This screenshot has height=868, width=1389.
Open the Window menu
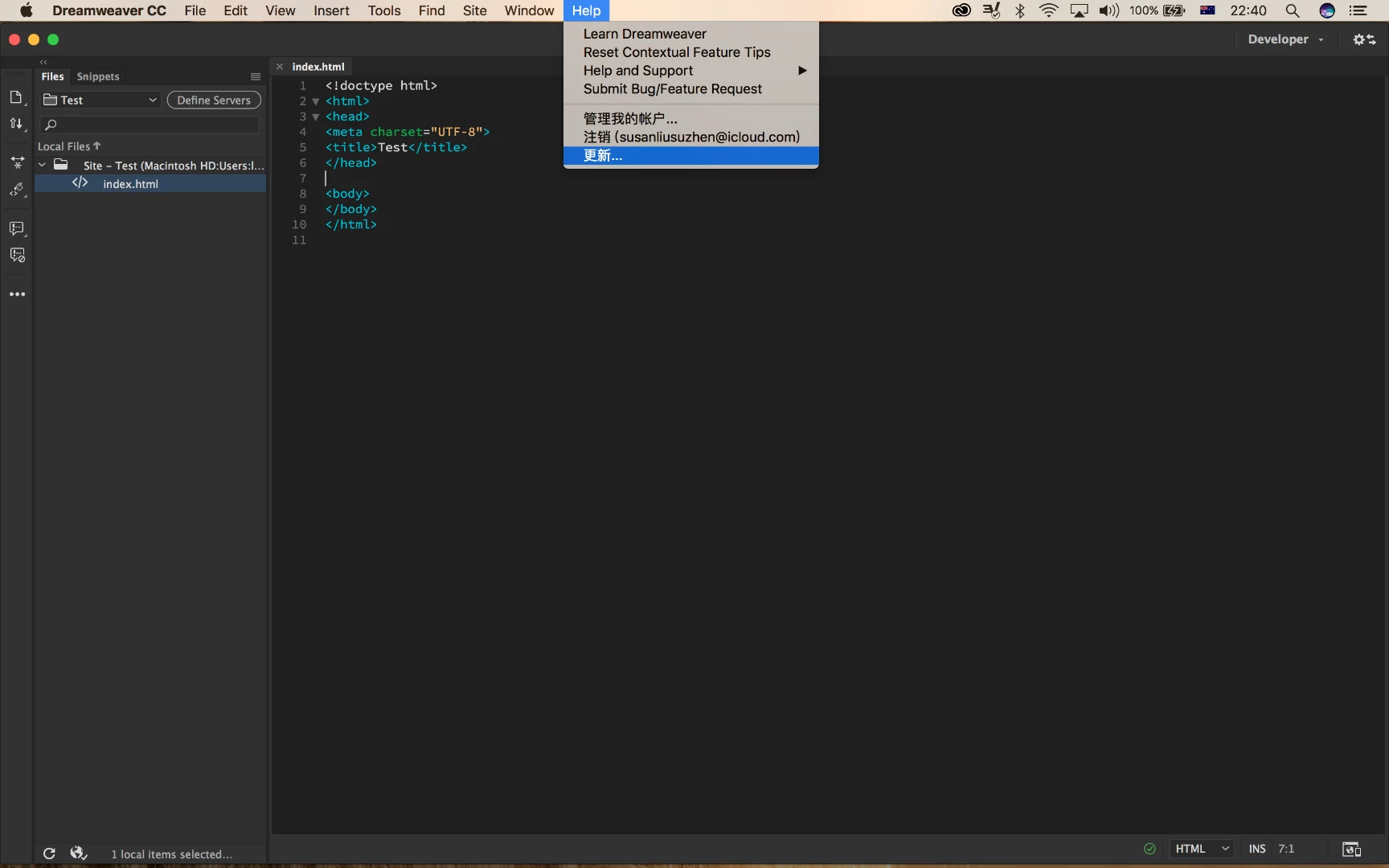click(x=529, y=10)
